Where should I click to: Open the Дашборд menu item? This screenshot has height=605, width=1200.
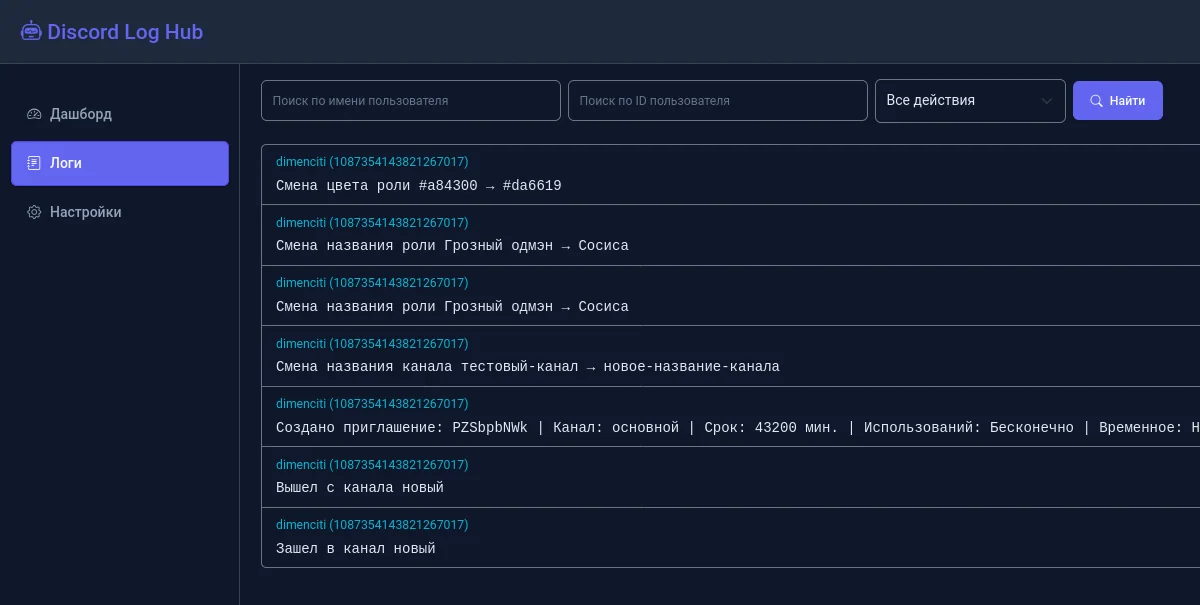(x=120, y=114)
